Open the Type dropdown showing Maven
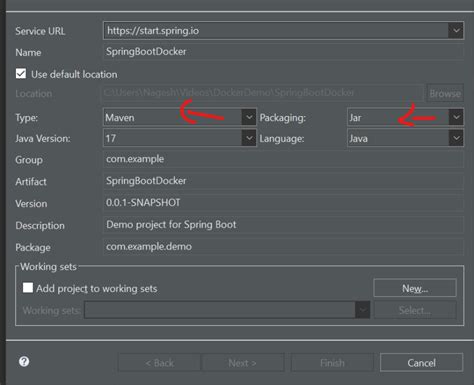Screen dimensions: 474x385 [180, 117]
